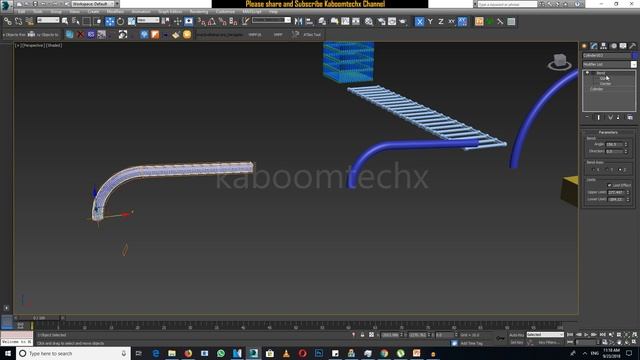The width and height of the screenshot is (640, 360).
Task: Select the Bind to Space Warp tool
Action: pyautogui.click(x=29, y=21)
